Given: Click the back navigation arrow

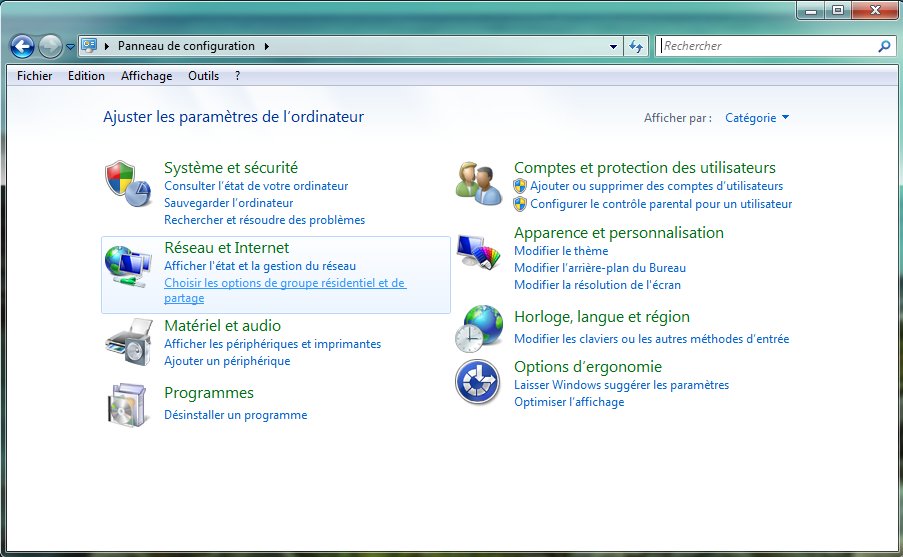Looking at the screenshot, I should coord(22,47).
